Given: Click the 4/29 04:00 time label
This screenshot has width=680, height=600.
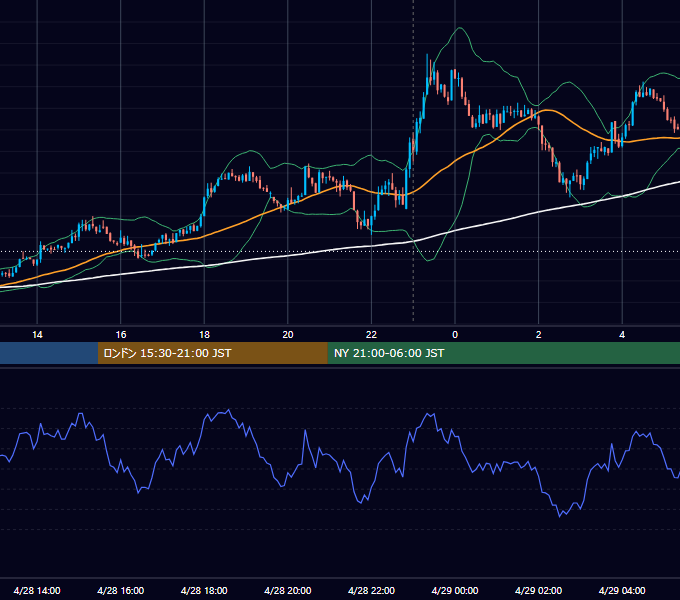Looking at the screenshot, I should pyautogui.click(x=622, y=590).
